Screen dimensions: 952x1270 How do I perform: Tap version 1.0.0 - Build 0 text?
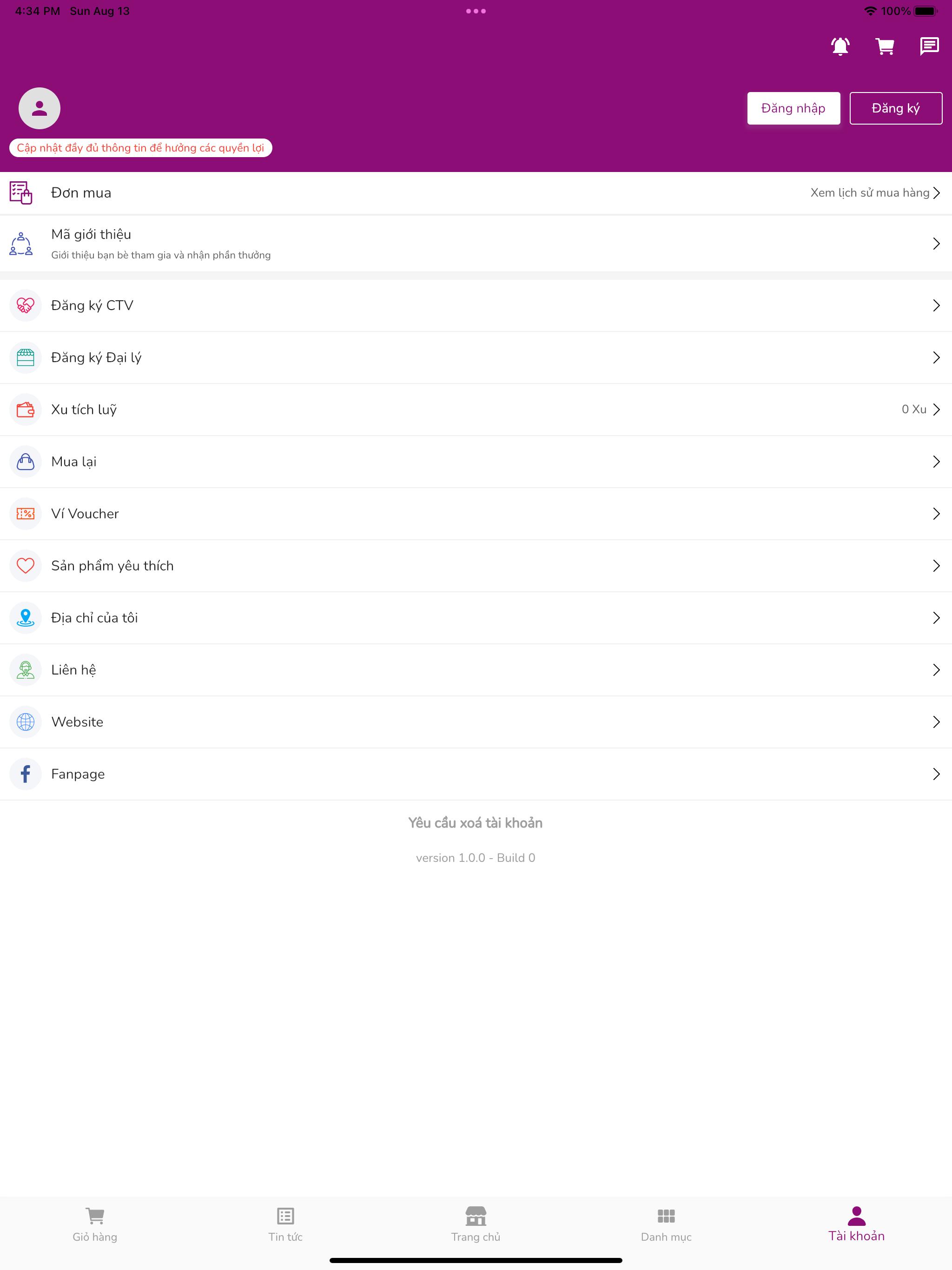pos(476,858)
